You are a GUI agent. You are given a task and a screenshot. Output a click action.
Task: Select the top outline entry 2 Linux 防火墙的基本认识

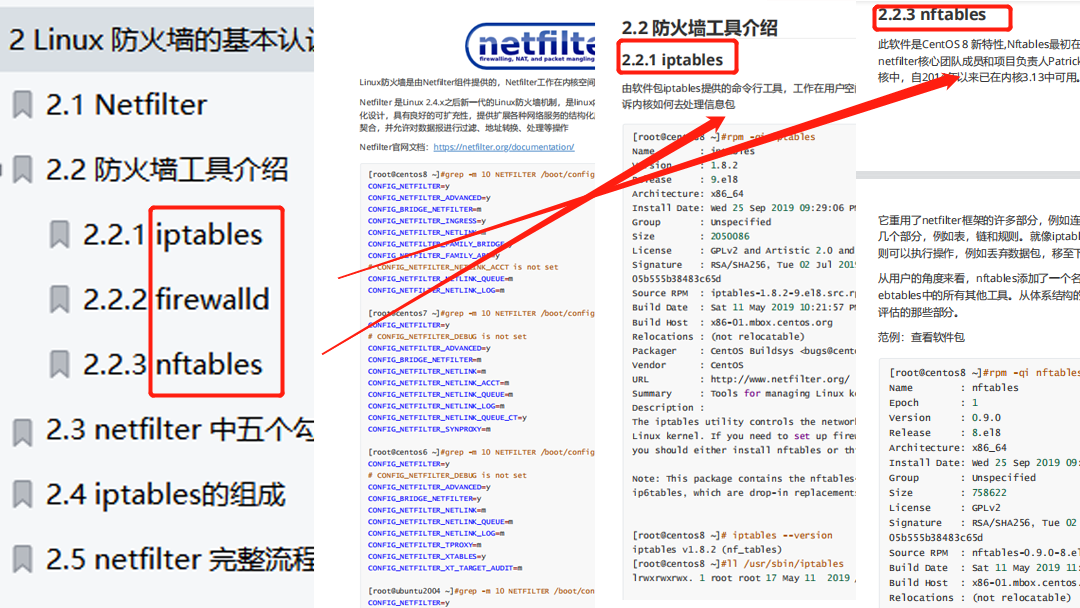[160, 40]
